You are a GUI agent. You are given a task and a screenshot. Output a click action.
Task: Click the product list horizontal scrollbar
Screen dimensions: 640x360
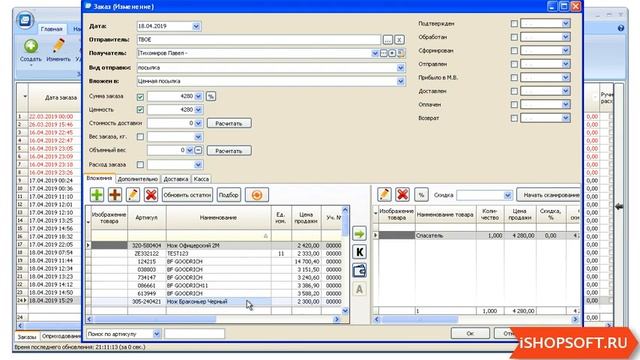[x=213, y=319]
